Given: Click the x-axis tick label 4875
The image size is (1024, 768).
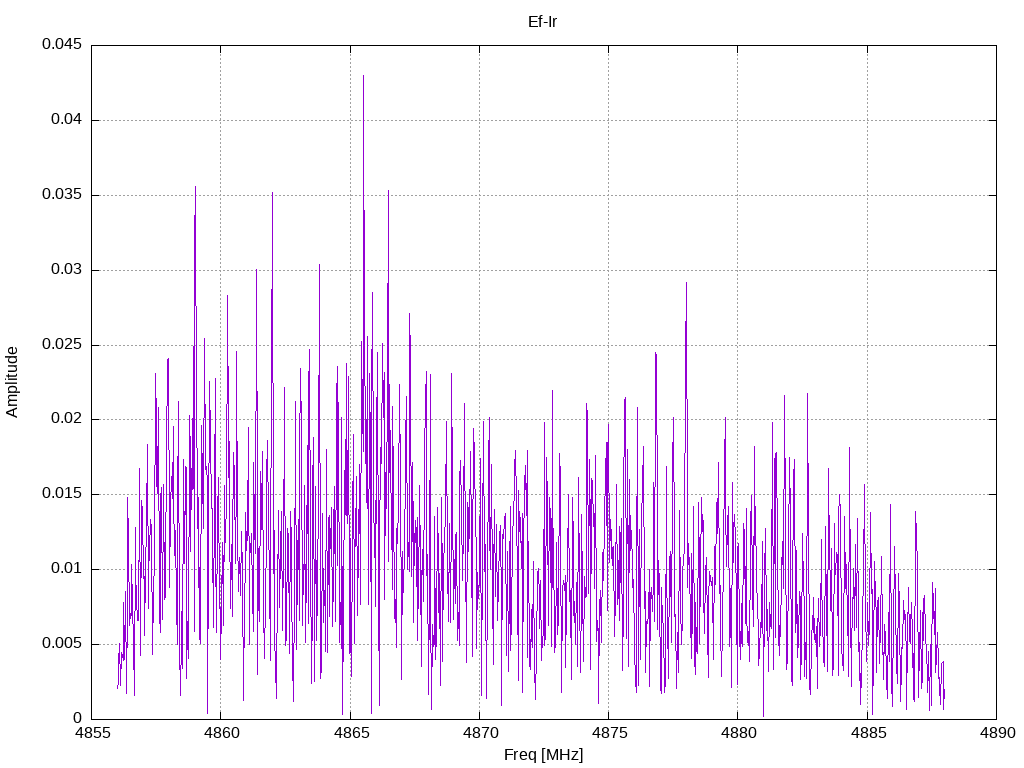Looking at the screenshot, I should tap(609, 733).
